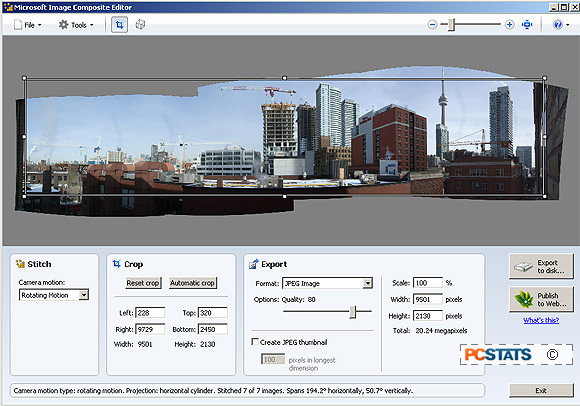Click the left-middle crop handle

24,137
